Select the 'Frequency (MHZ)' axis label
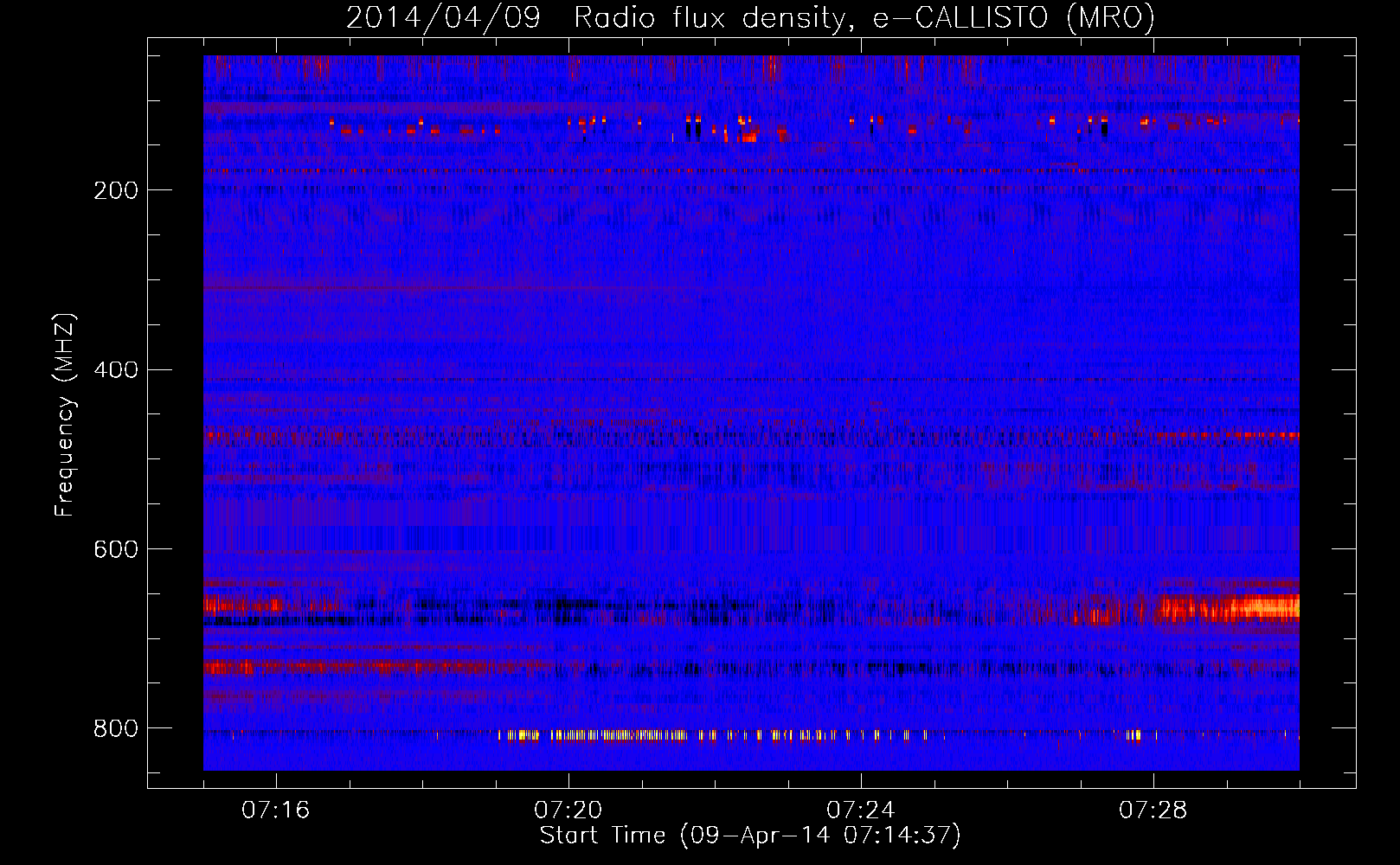This screenshot has height=865, width=1400. (65, 414)
